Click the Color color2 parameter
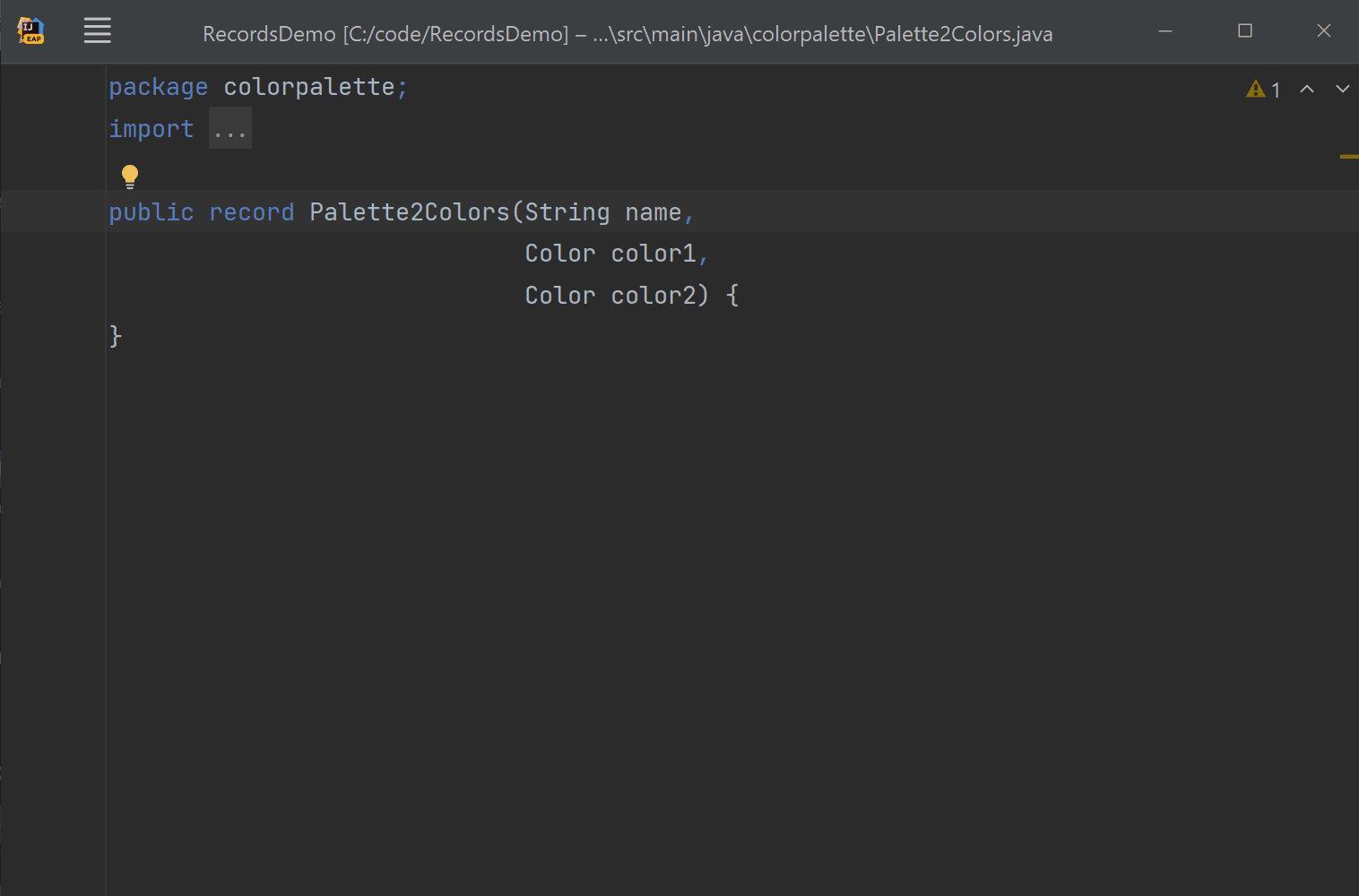The height and width of the screenshot is (896, 1359). 614,295
